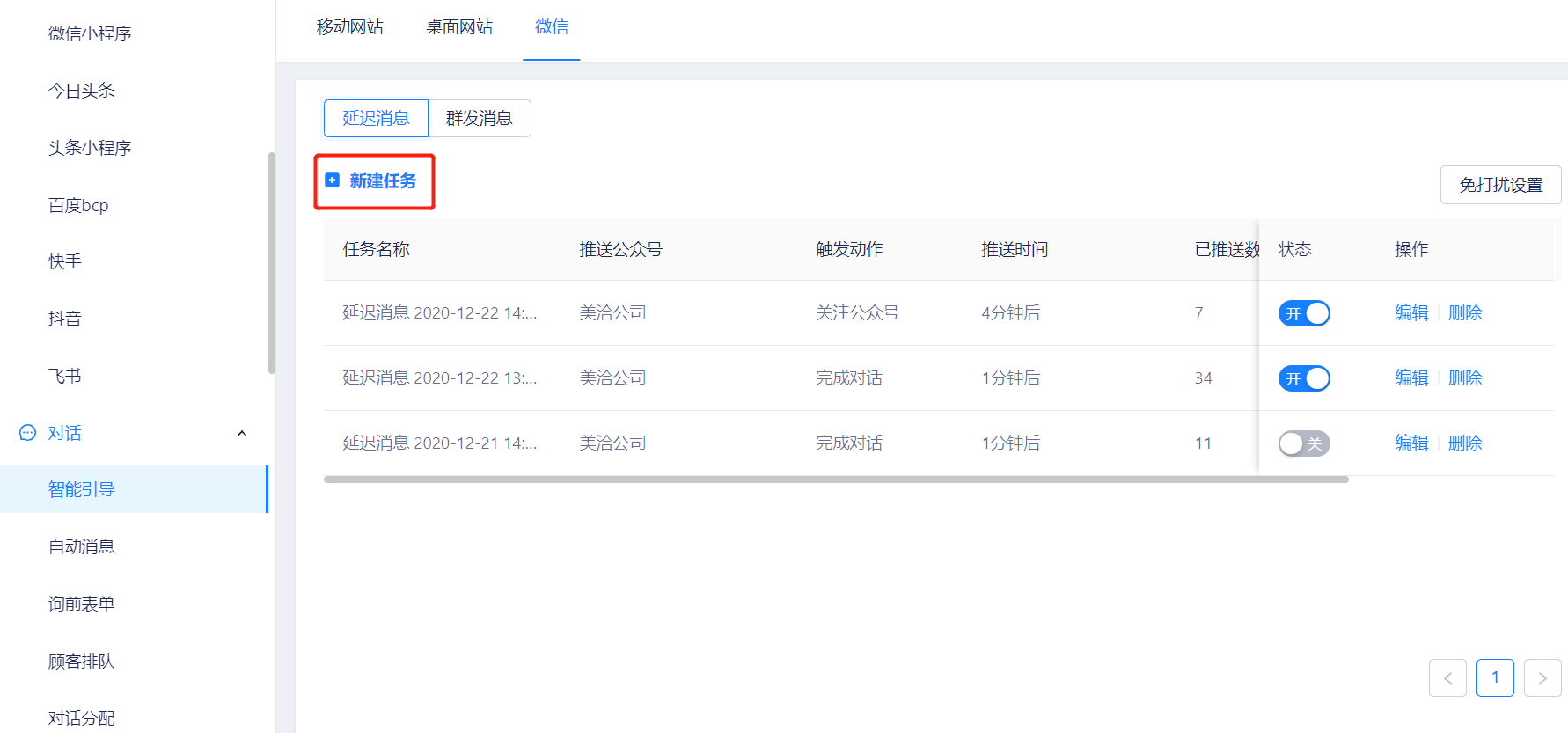
Task: Collapse the 对话 section chevron
Action: pos(242,433)
